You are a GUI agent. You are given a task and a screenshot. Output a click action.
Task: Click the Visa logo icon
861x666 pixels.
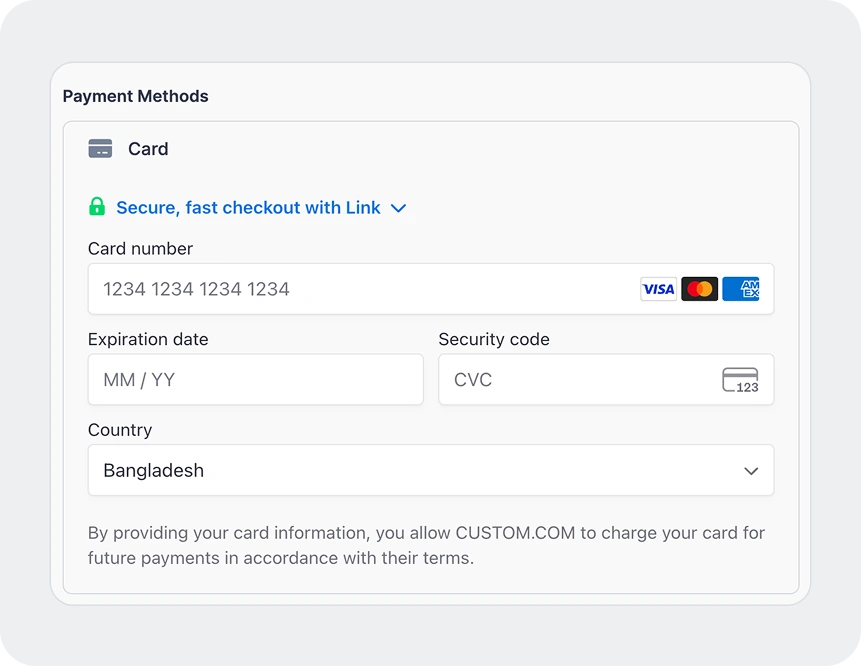pyautogui.click(x=658, y=289)
